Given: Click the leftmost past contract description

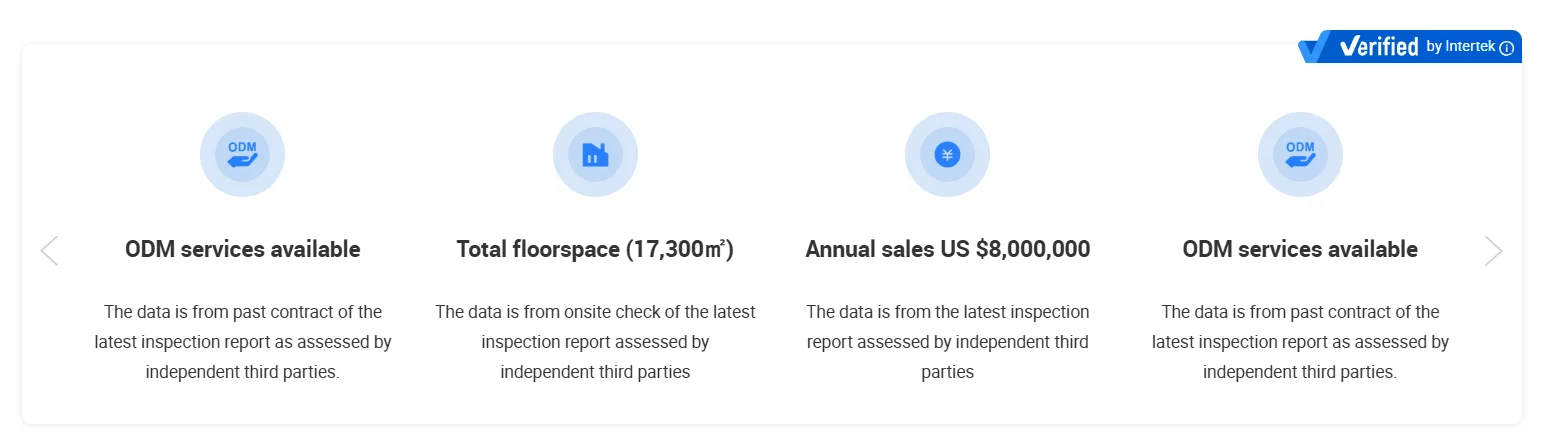Looking at the screenshot, I should [243, 342].
